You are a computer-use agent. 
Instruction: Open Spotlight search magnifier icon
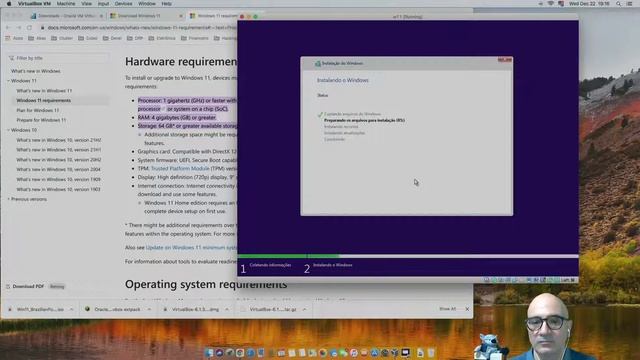619,4
